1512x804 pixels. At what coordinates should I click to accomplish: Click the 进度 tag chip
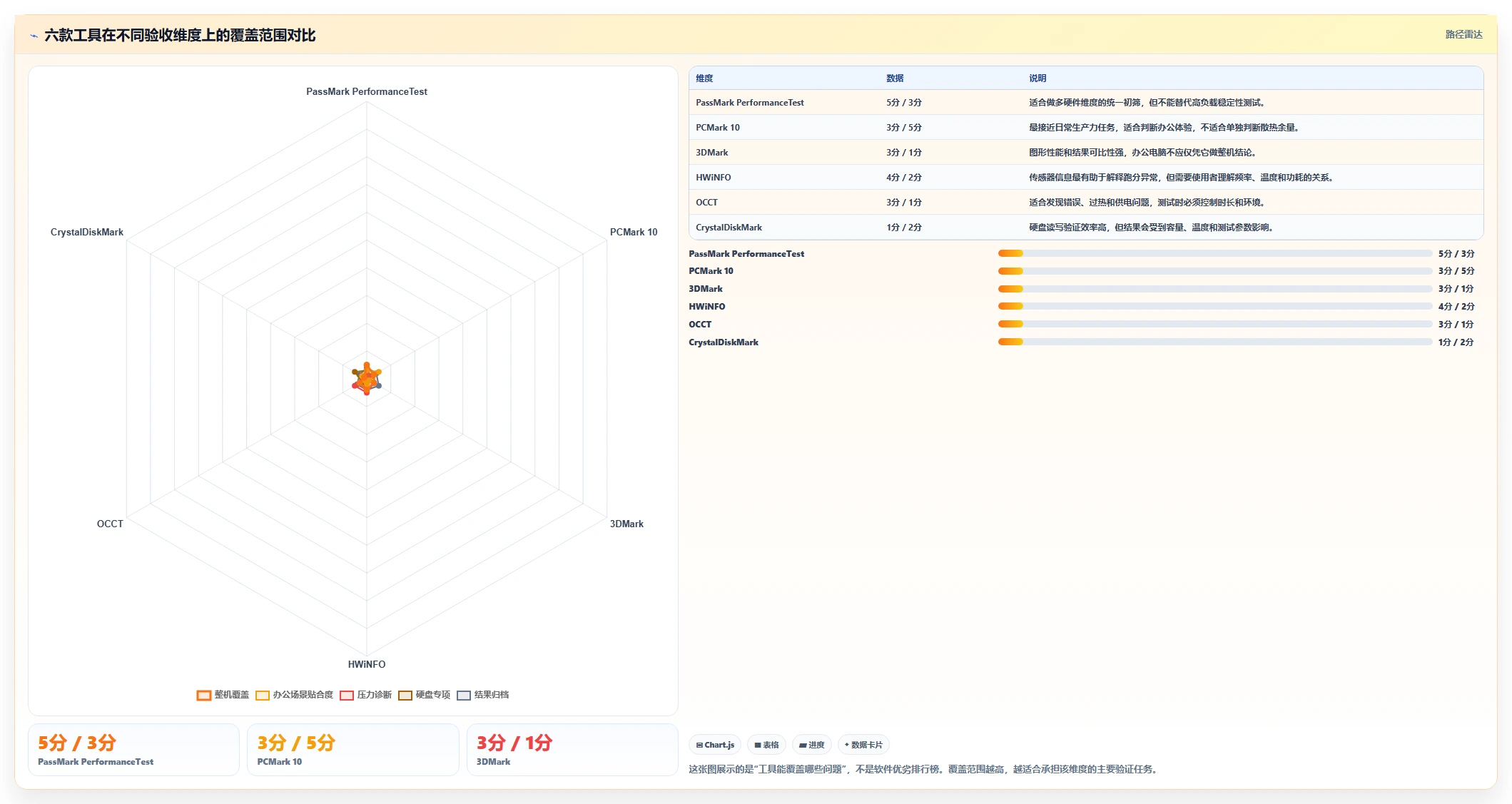pos(812,745)
